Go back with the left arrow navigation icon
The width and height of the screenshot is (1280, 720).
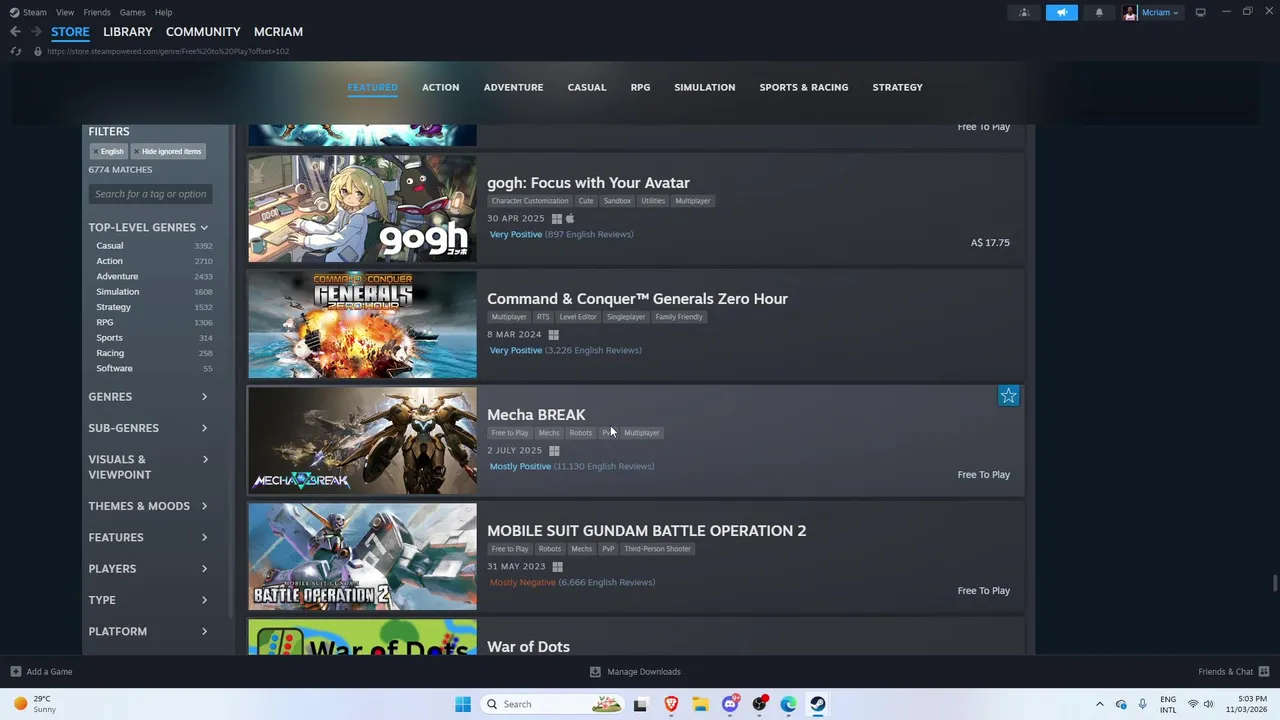[x=15, y=32]
